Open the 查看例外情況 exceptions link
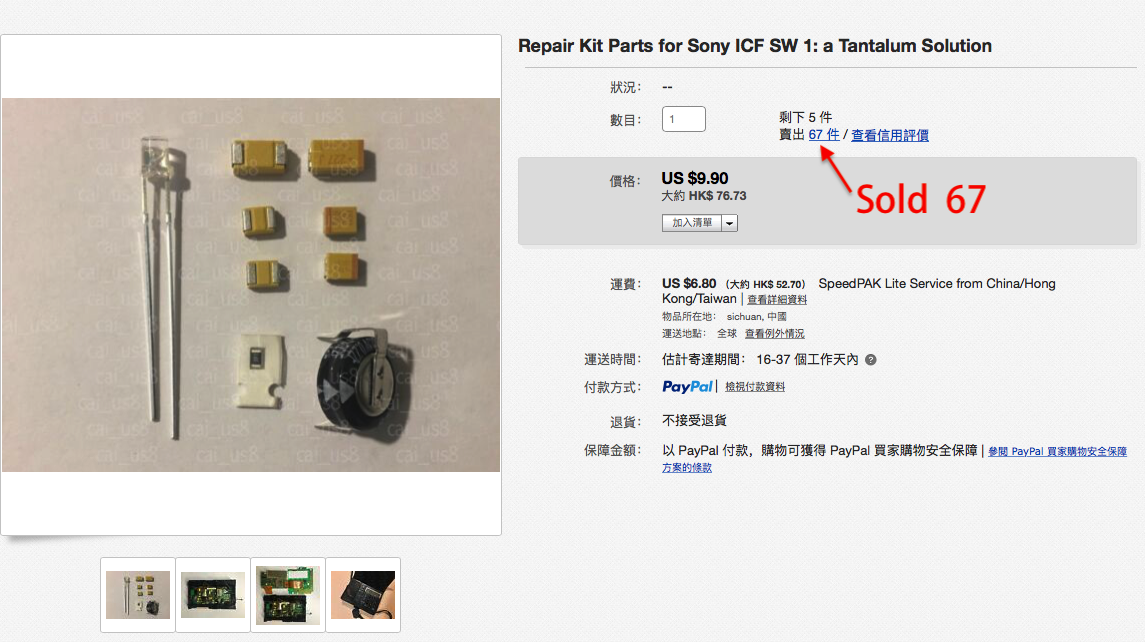 point(774,334)
